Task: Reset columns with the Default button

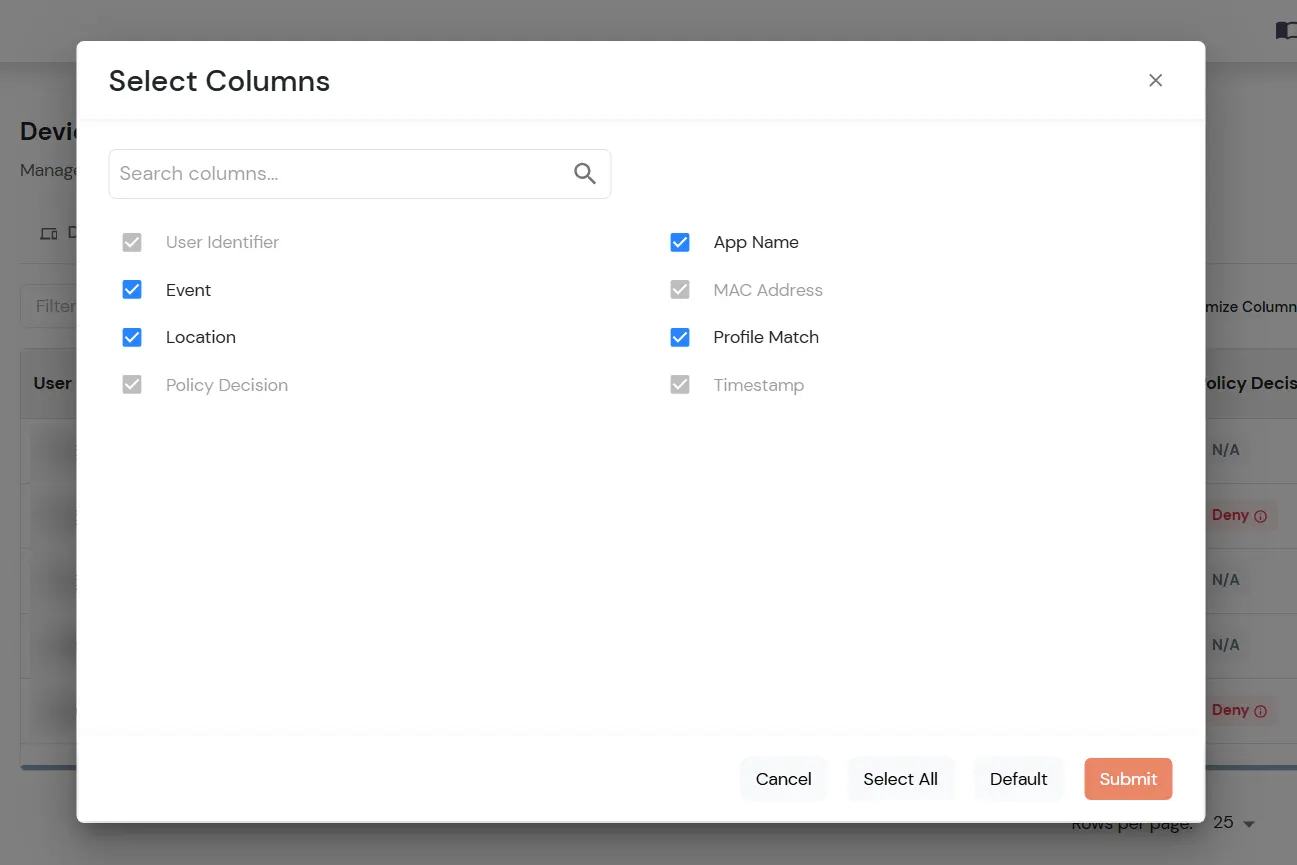Action: 1019,779
